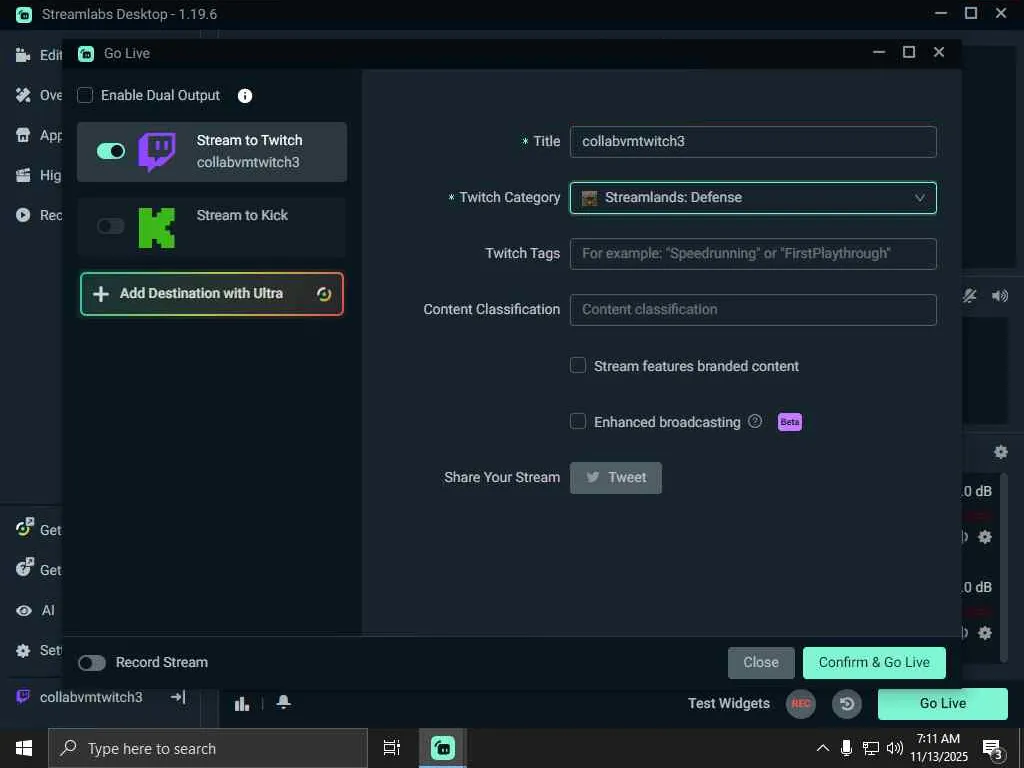This screenshot has width=1024, height=768.
Task: Click the muted microphone icon in main window
Action: click(x=970, y=296)
